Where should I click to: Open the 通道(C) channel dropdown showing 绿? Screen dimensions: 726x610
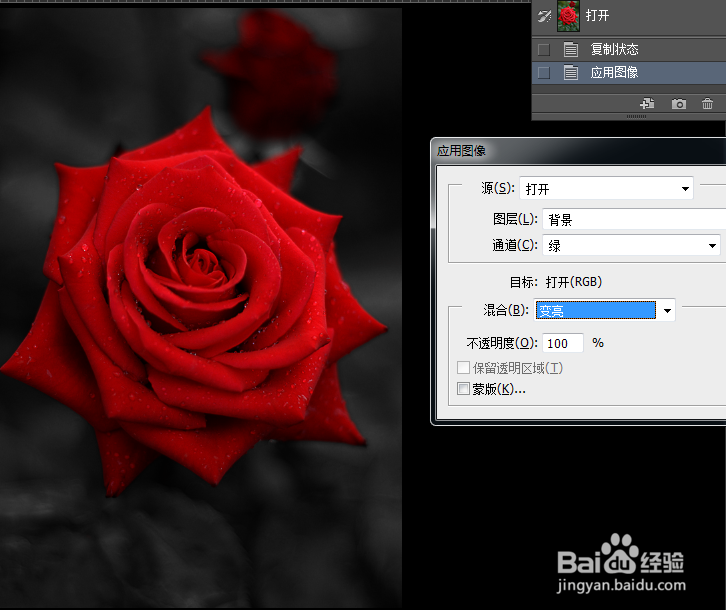[x=631, y=245]
